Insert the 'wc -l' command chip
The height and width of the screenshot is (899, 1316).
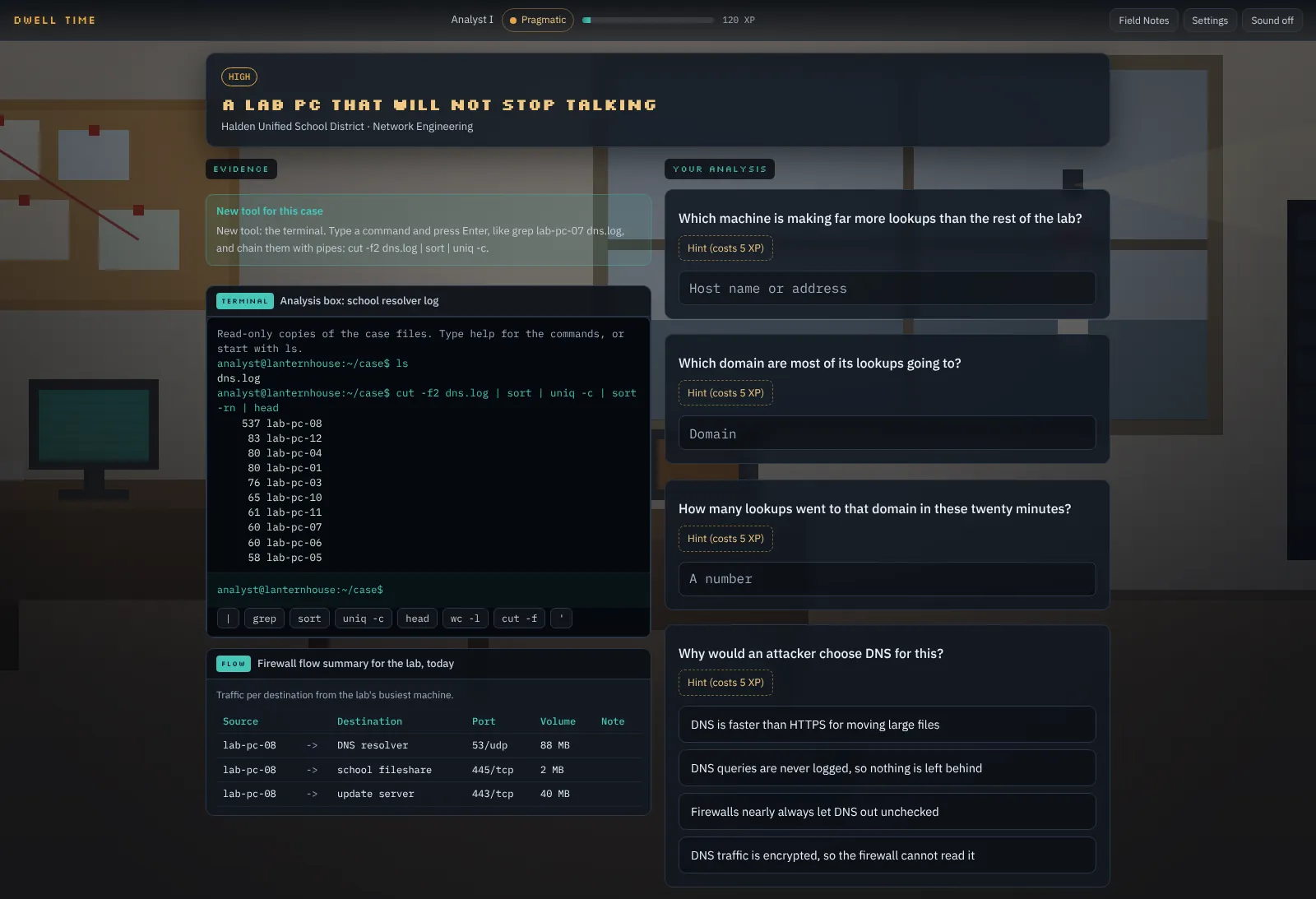pyautogui.click(x=466, y=619)
